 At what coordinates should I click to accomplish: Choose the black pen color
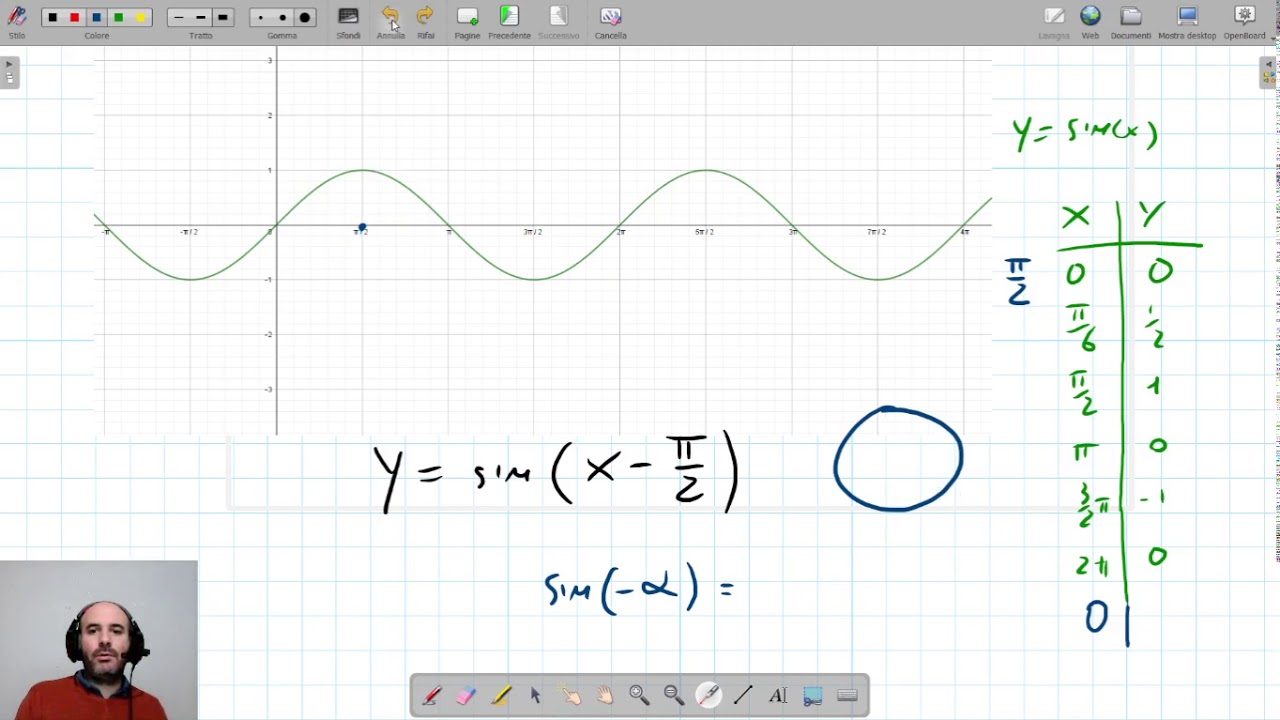point(53,18)
